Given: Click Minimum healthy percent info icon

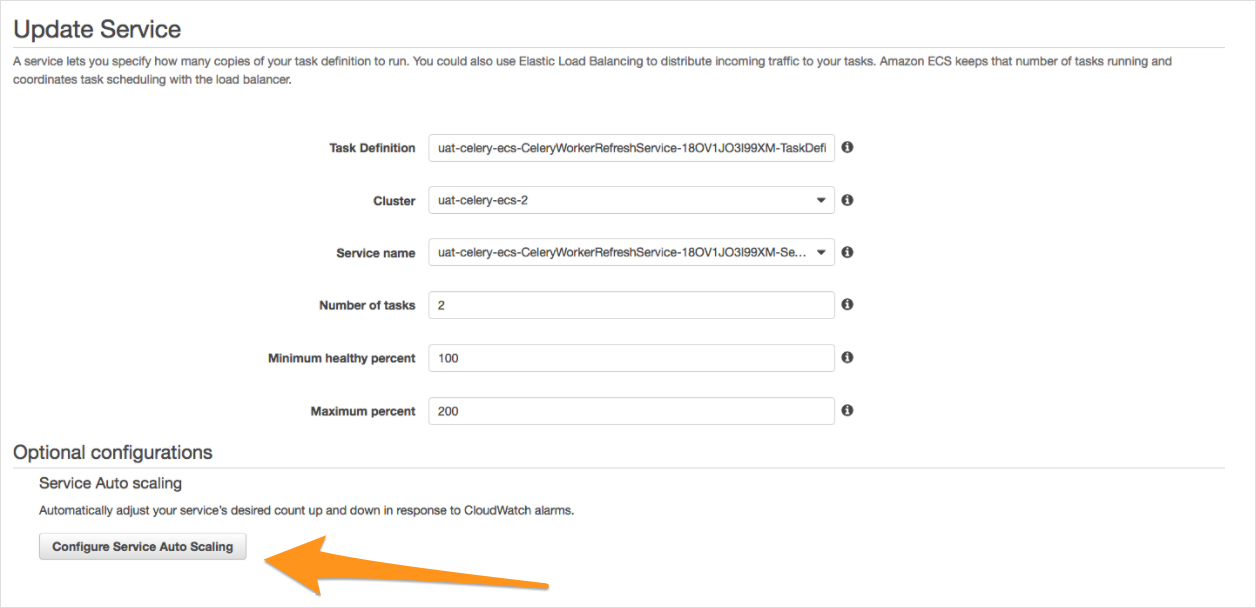Looking at the screenshot, I should click(847, 357).
